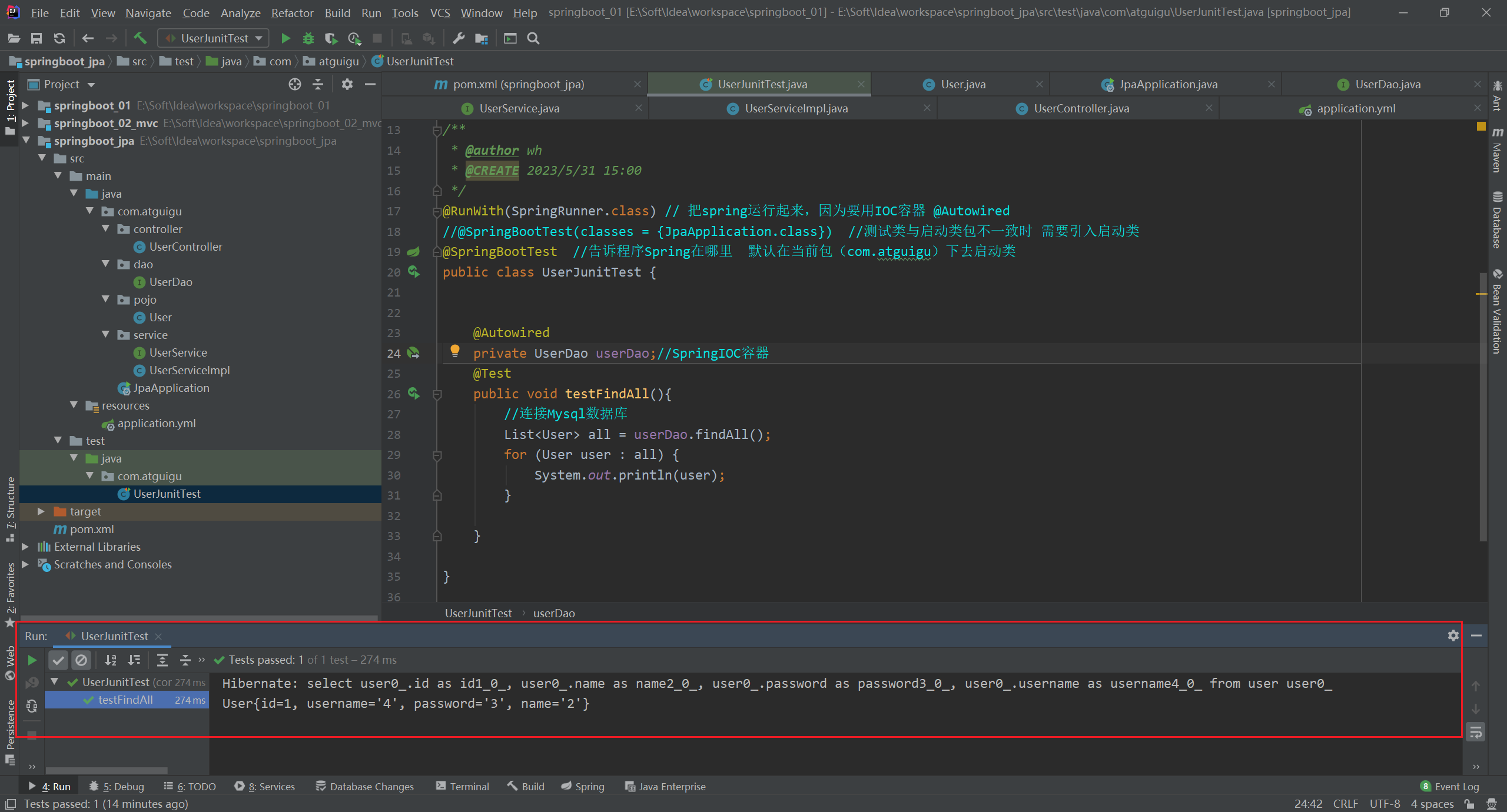Close the pom.xml editor tab

(x=637, y=84)
